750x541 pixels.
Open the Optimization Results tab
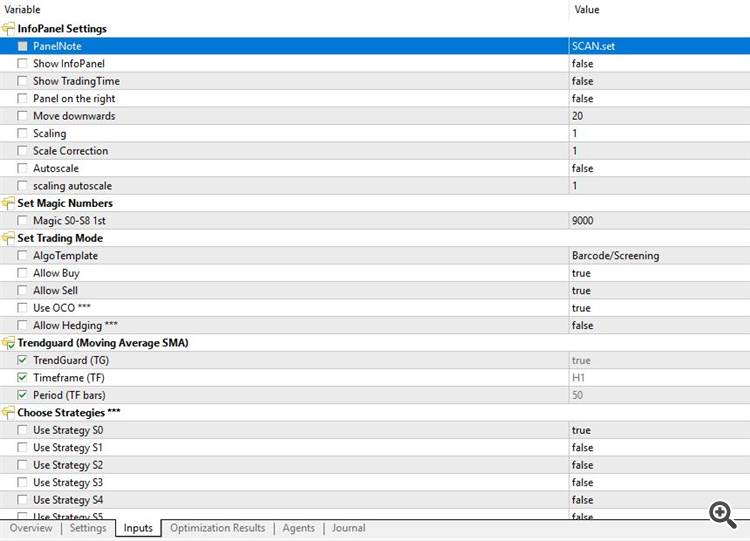(x=218, y=528)
